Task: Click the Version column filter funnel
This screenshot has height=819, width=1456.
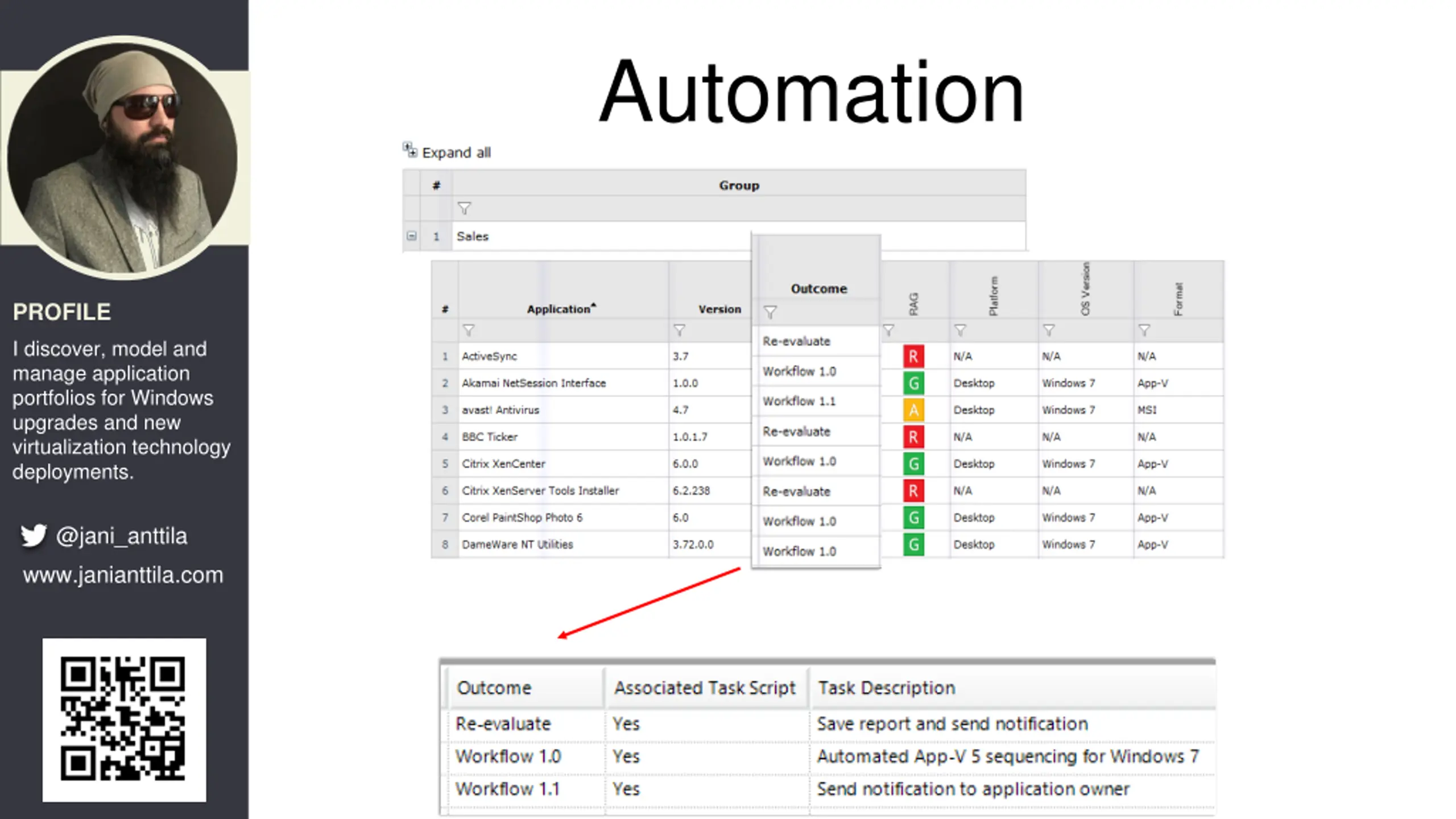Action: 679,330
